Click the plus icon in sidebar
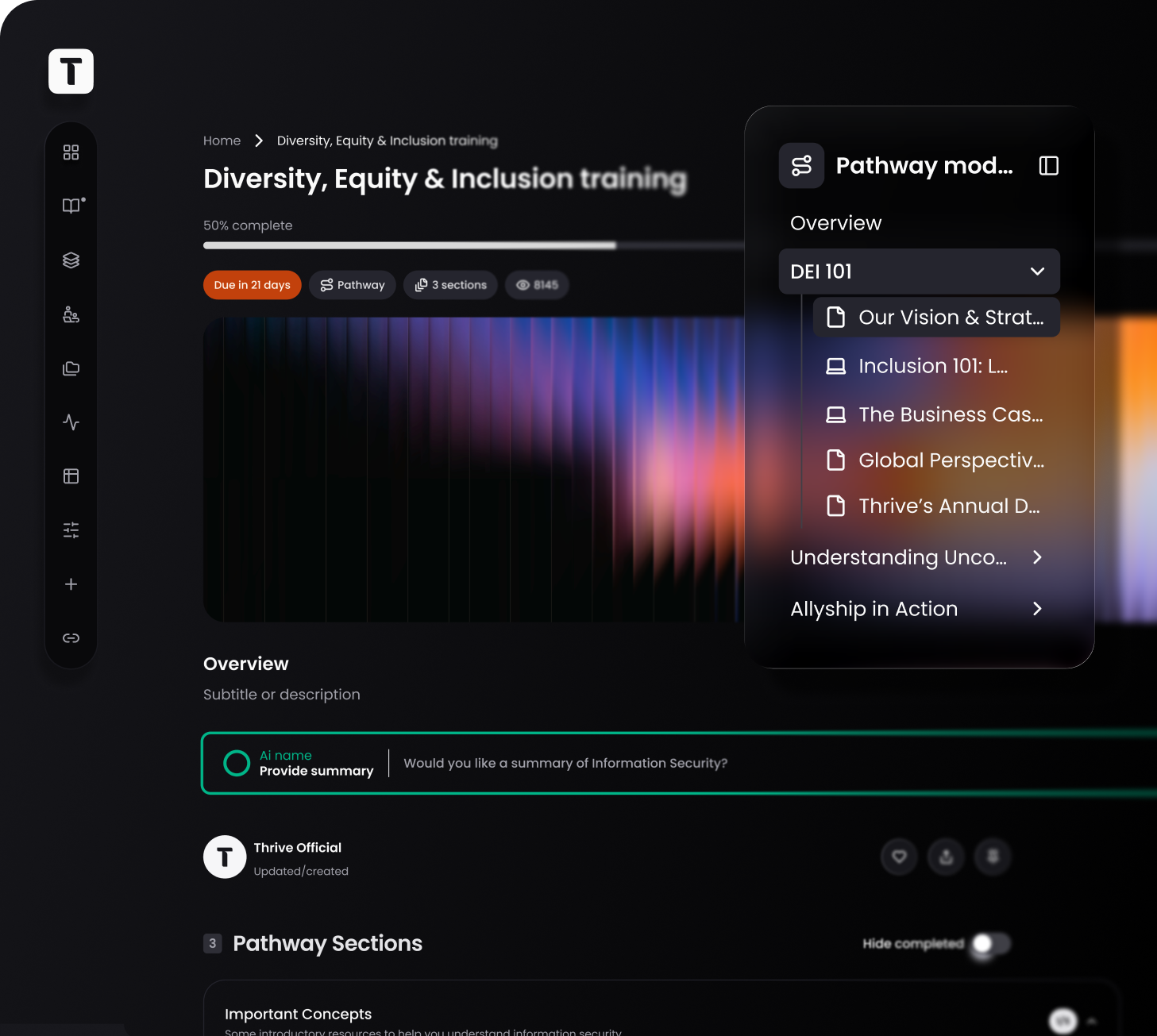Screen dimensions: 1157x1036 (x=71, y=583)
